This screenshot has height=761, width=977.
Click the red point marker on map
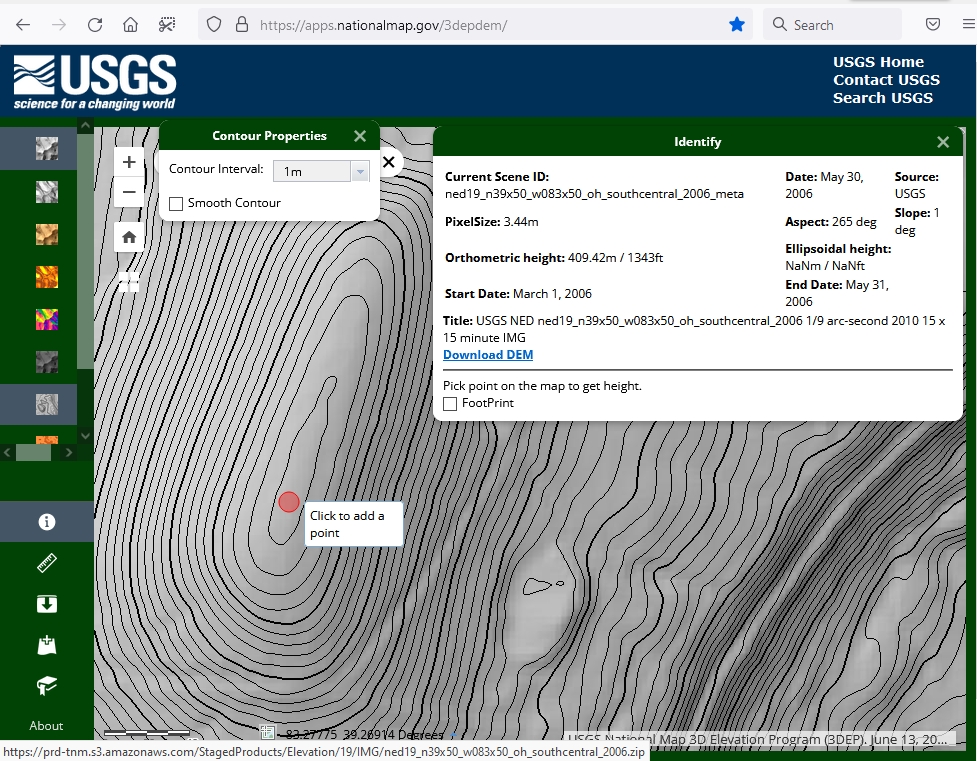click(288, 502)
